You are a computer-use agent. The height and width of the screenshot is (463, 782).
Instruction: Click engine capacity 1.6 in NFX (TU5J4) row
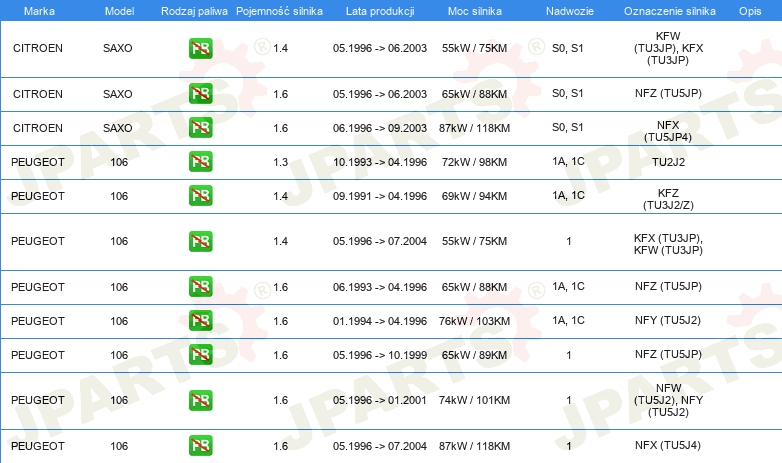280,446
